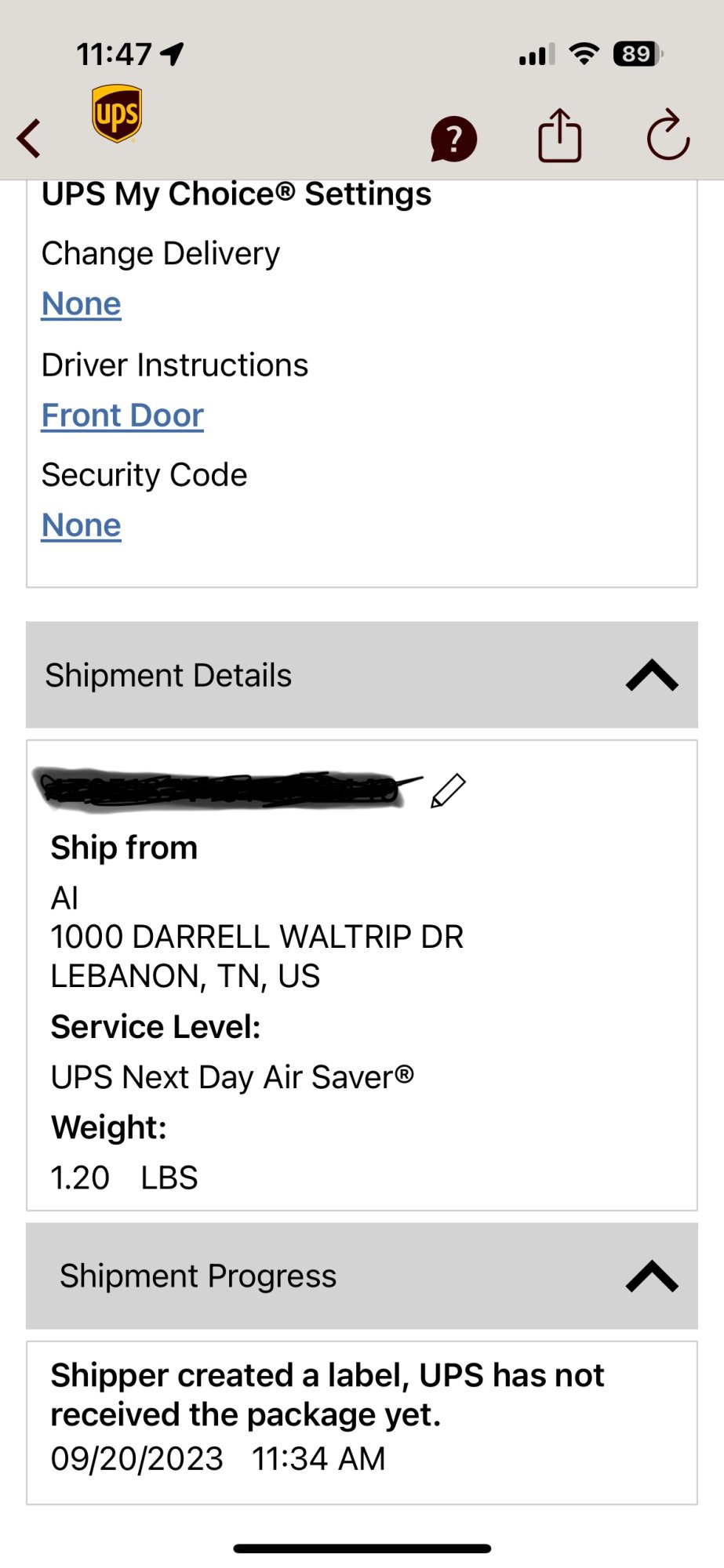Viewport: 724px width, 1568px height.
Task: Tap the home indicator bar
Action: click(x=362, y=1548)
